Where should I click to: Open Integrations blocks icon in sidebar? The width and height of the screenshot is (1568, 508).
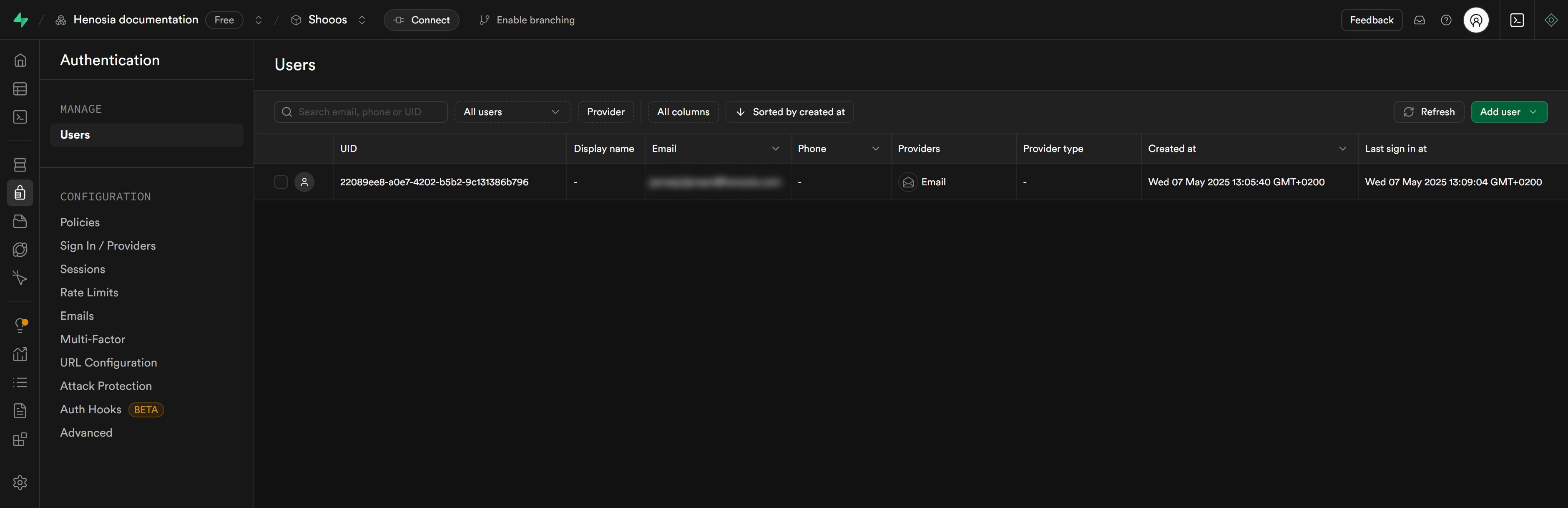[x=20, y=439]
